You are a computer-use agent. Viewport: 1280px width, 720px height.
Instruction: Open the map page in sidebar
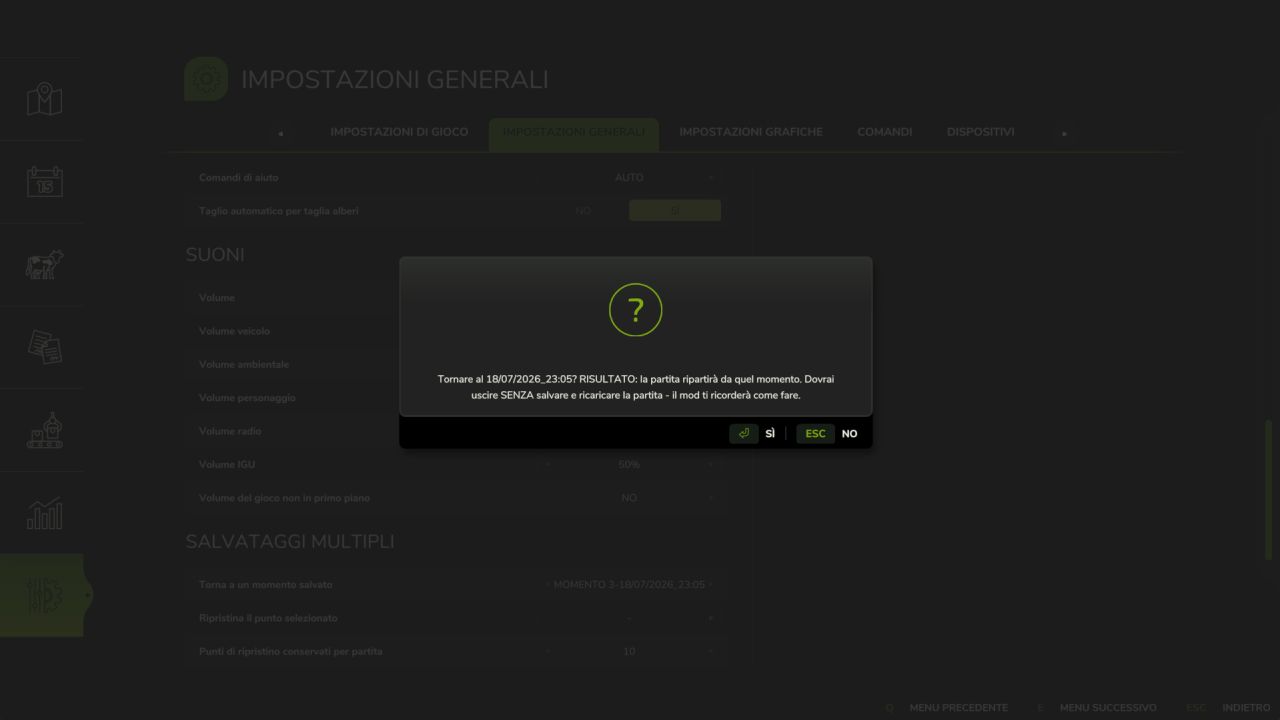point(44,99)
